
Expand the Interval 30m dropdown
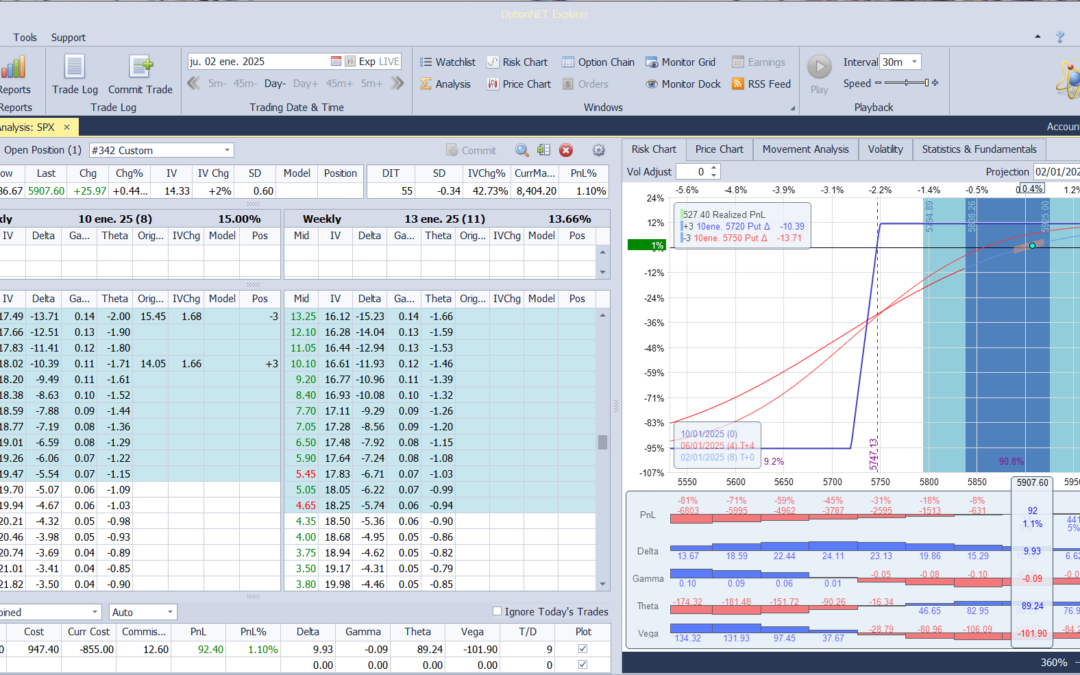(x=914, y=62)
